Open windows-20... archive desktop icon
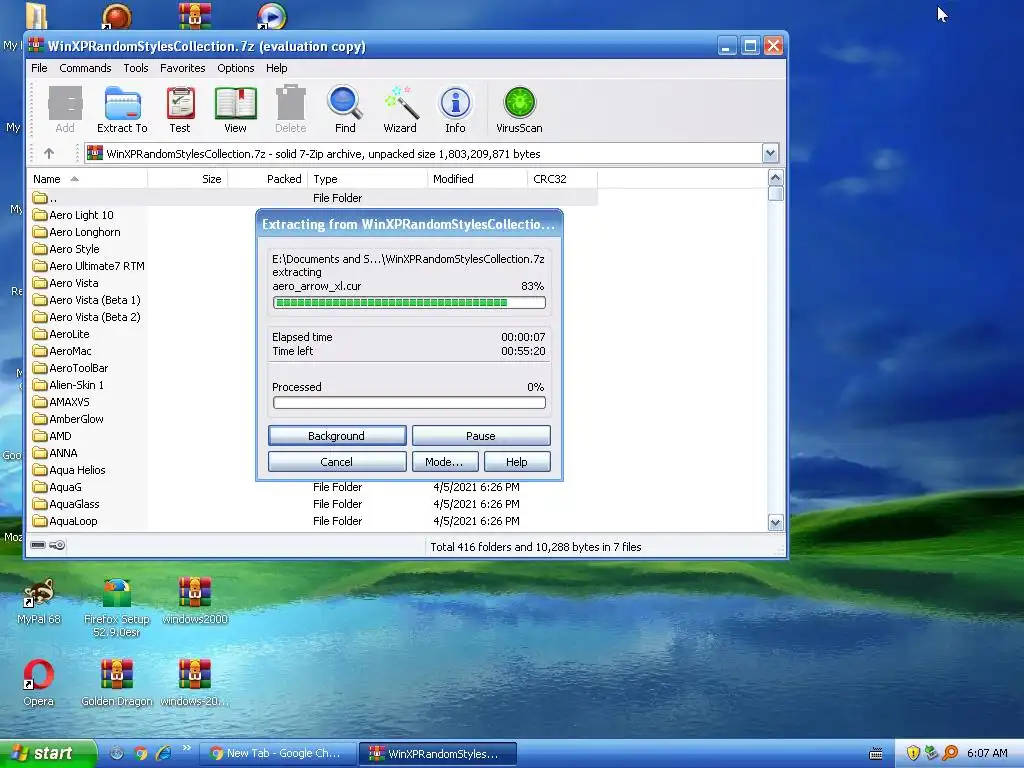This screenshot has height=768, width=1024. [195, 682]
